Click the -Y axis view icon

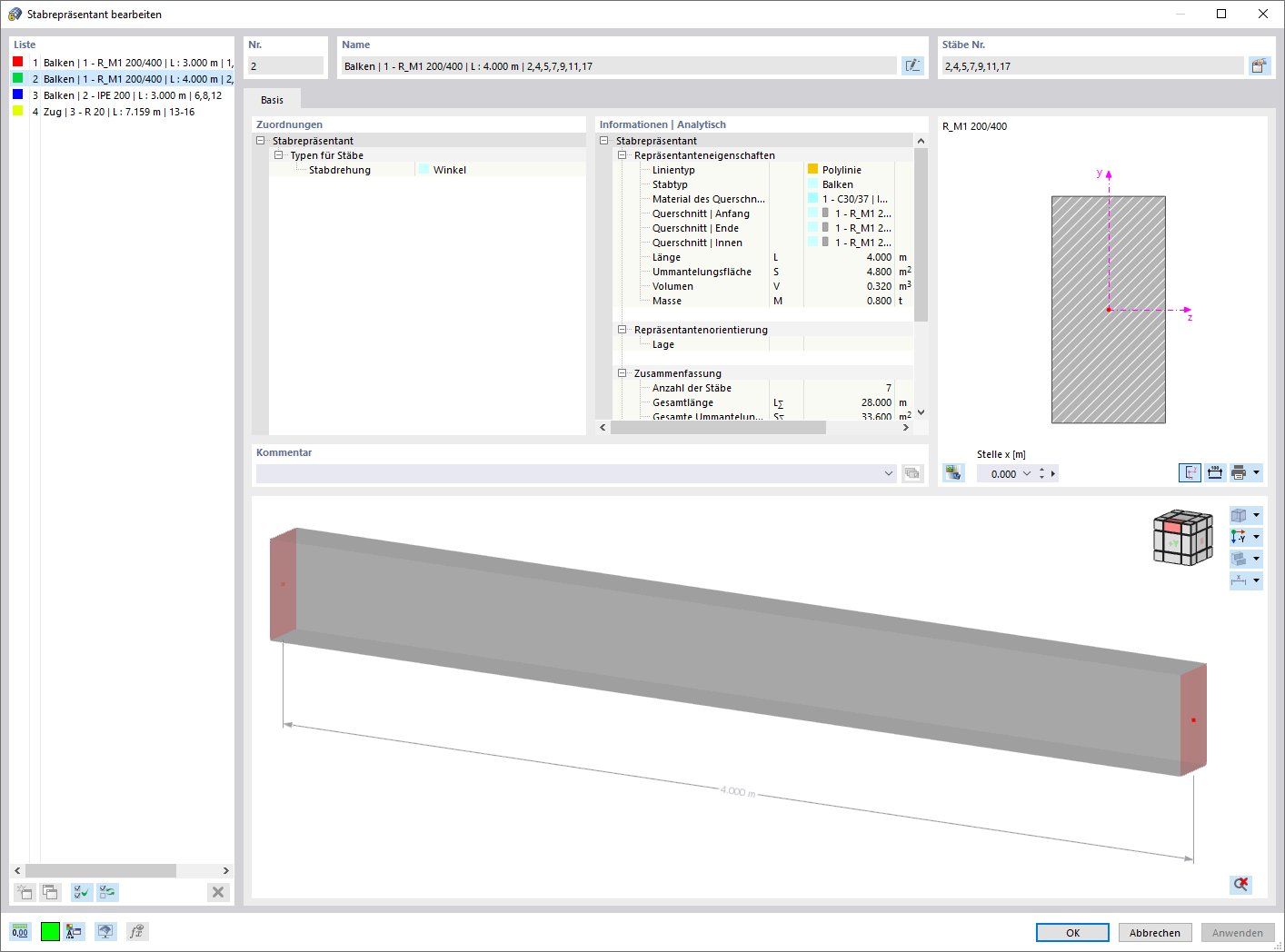(x=1239, y=537)
